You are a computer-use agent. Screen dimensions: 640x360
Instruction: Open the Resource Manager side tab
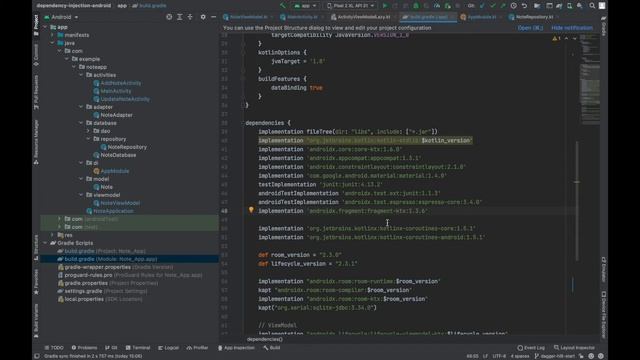tap(36, 142)
